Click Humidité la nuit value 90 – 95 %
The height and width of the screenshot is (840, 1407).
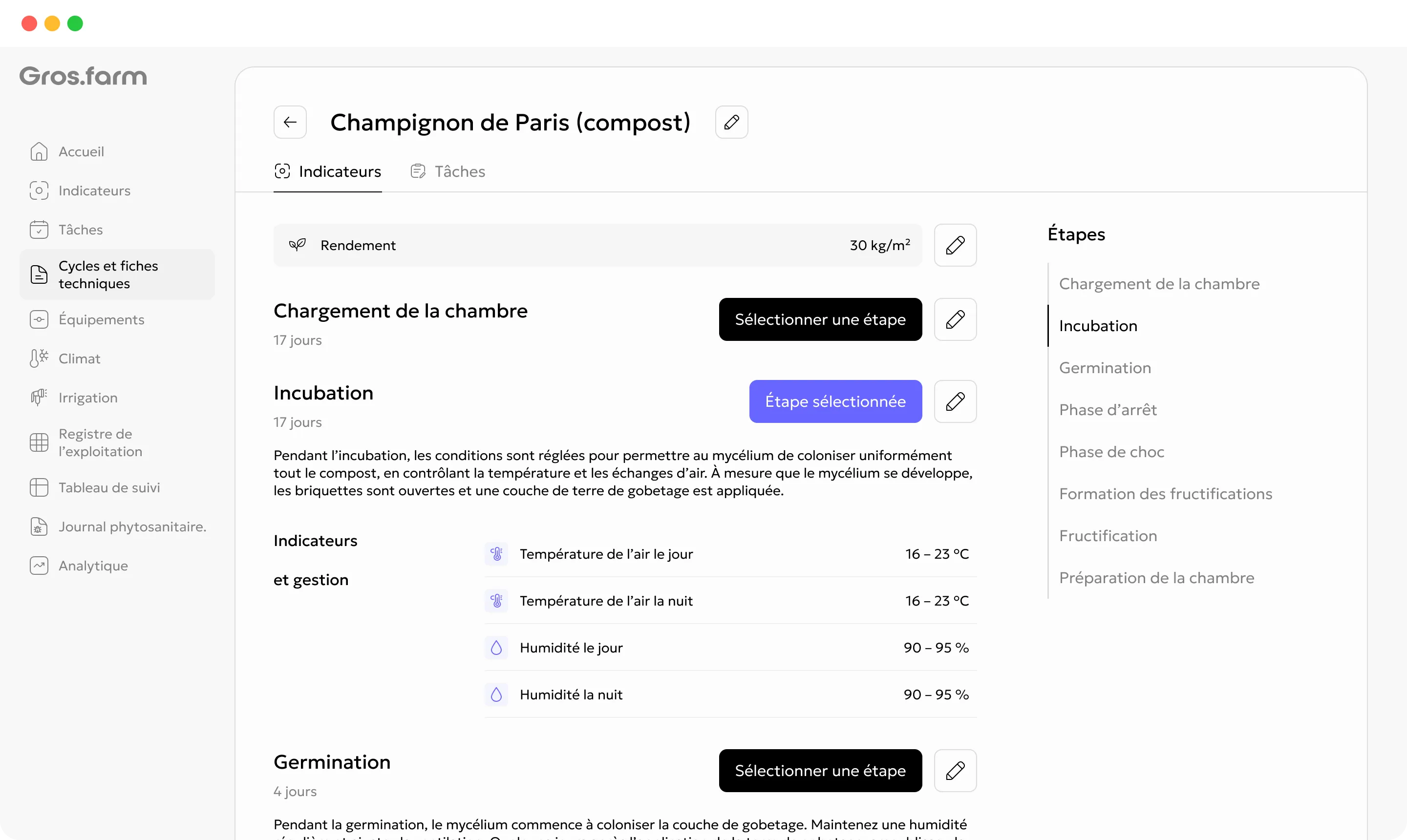937,695
